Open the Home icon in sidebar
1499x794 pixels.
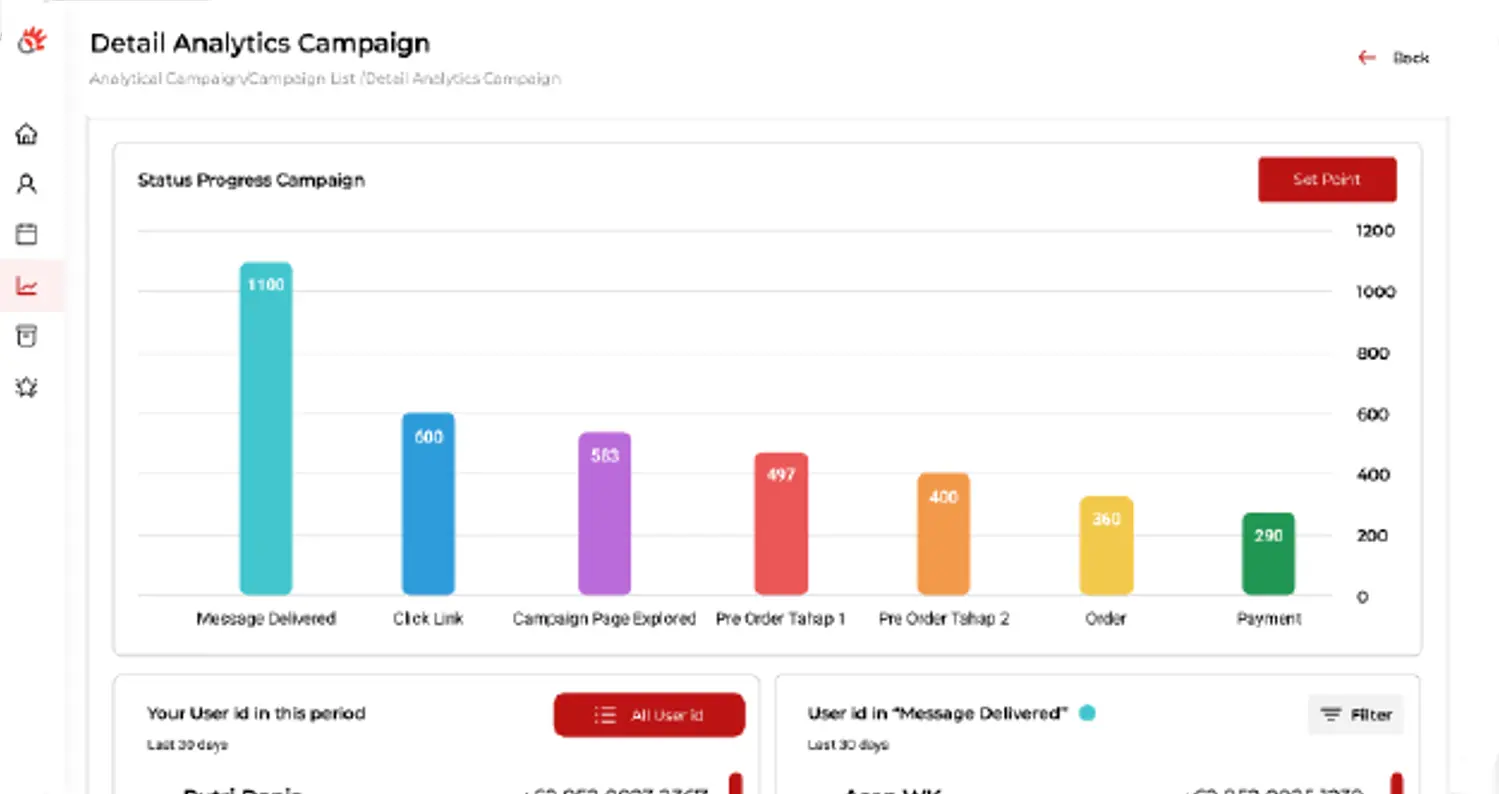[x=27, y=133]
